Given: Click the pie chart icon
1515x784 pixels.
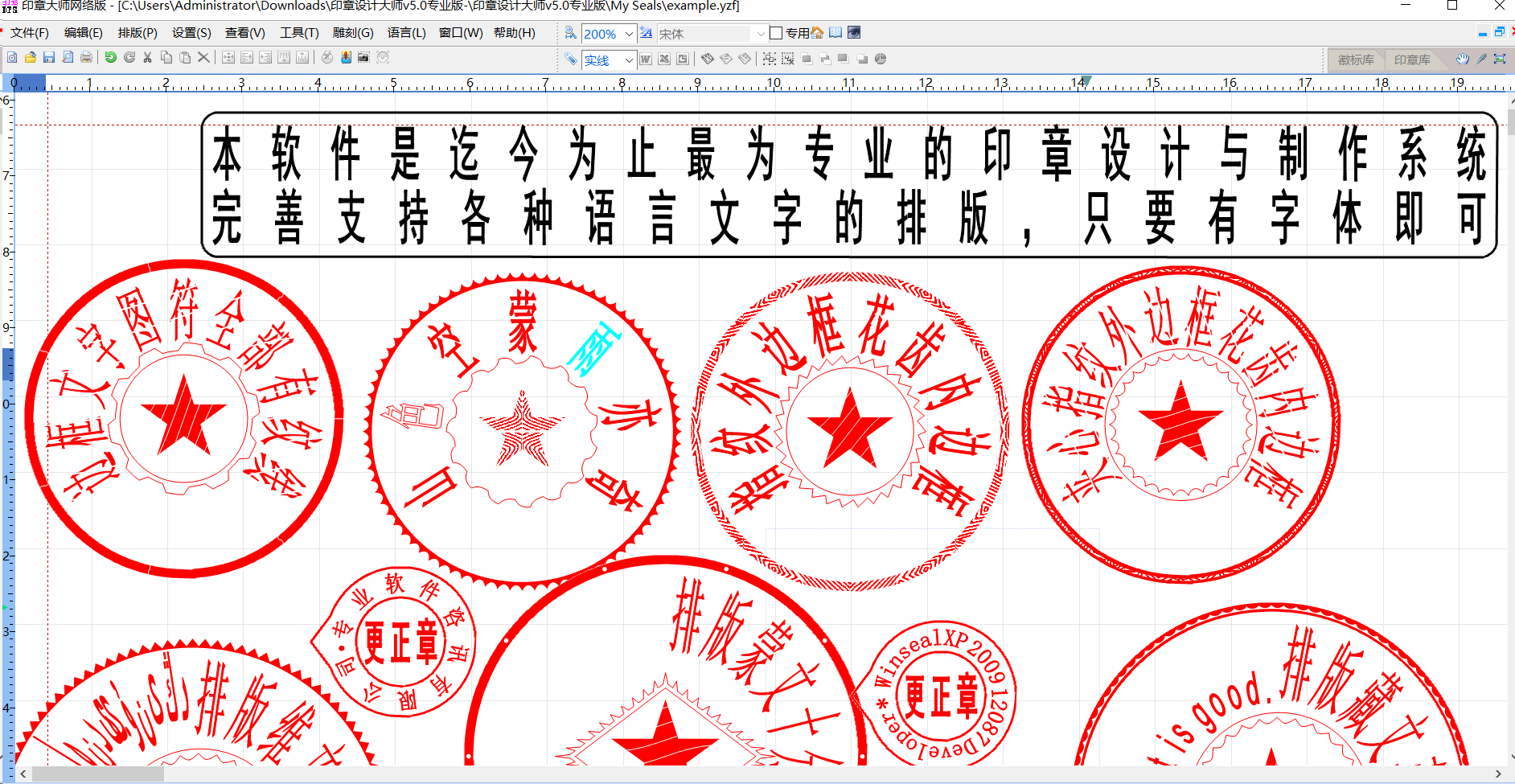Looking at the screenshot, I should pos(881,59).
